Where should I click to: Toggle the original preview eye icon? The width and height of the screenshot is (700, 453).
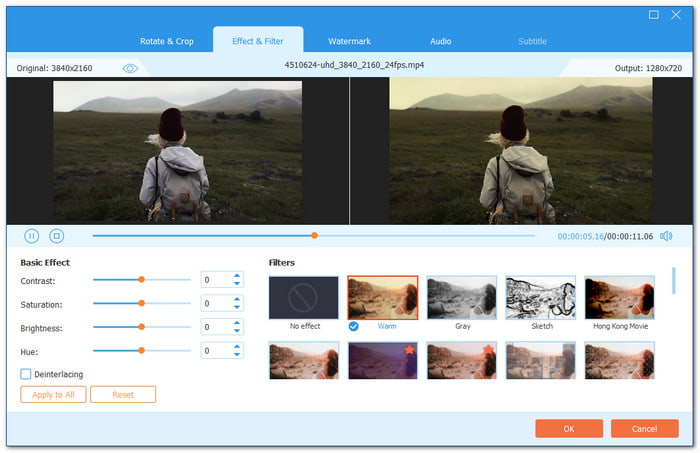pyautogui.click(x=130, y=68)
